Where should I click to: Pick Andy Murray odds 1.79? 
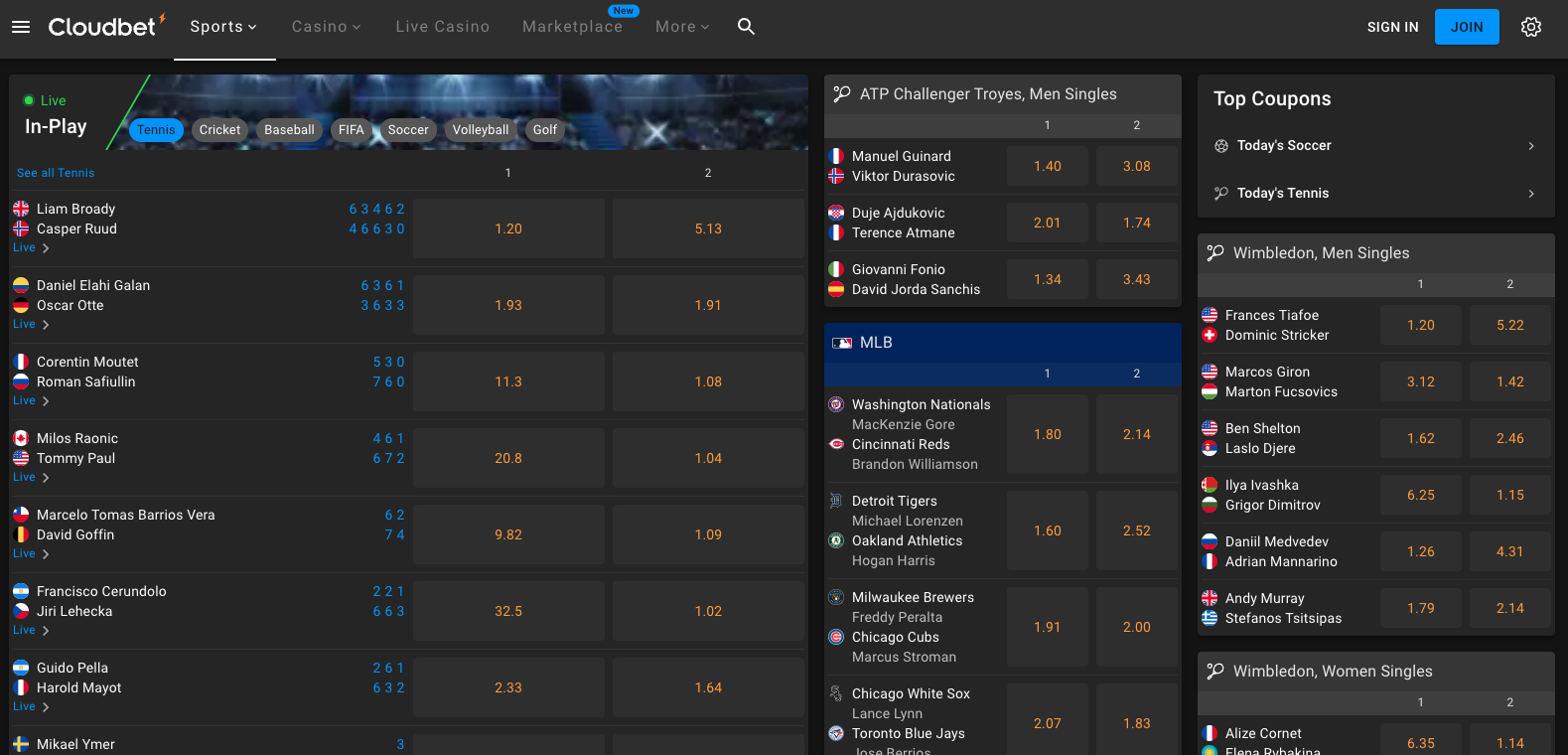coord(1421,608)
